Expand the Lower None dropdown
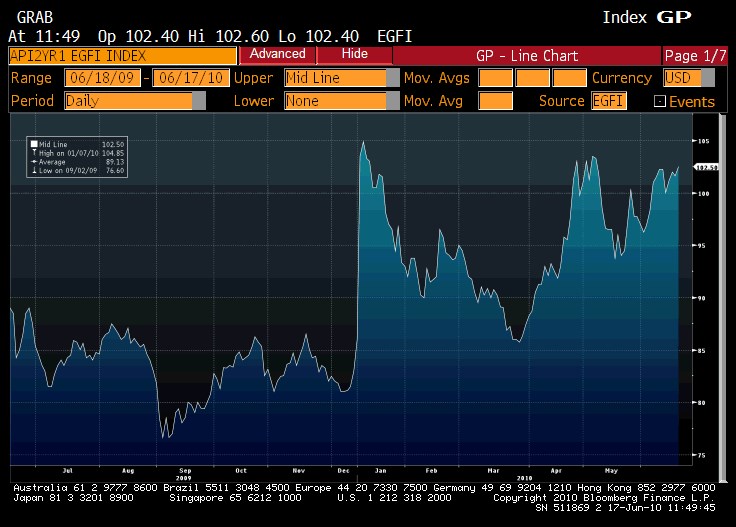The image size is (736, 527). tap(393, 101)
